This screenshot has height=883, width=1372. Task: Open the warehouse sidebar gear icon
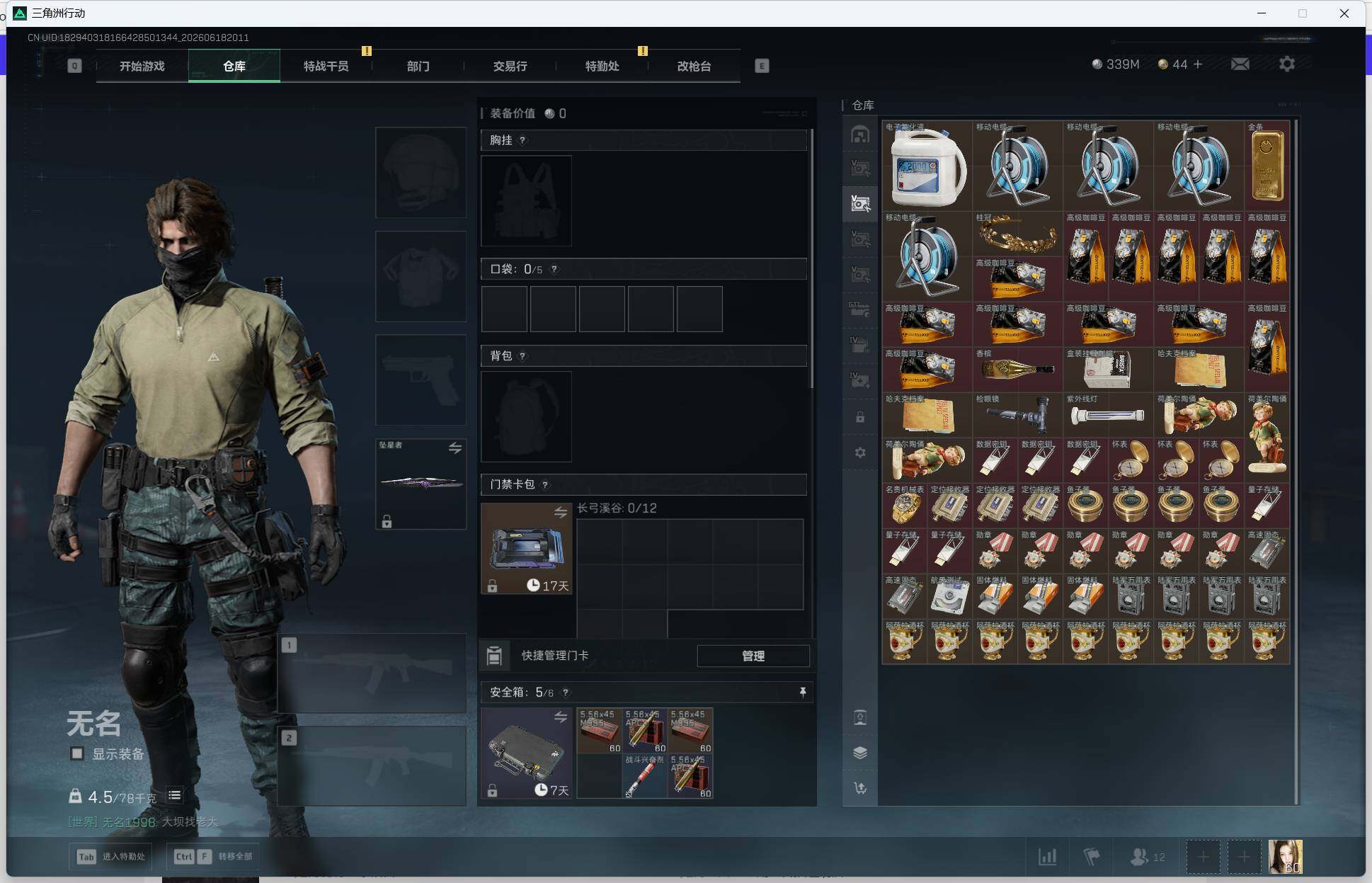[860, 452]
